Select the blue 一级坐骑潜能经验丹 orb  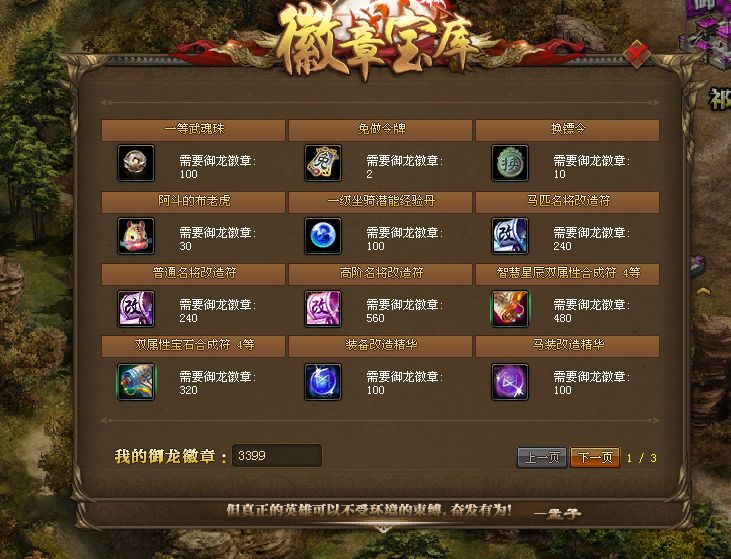click(323, 236)
